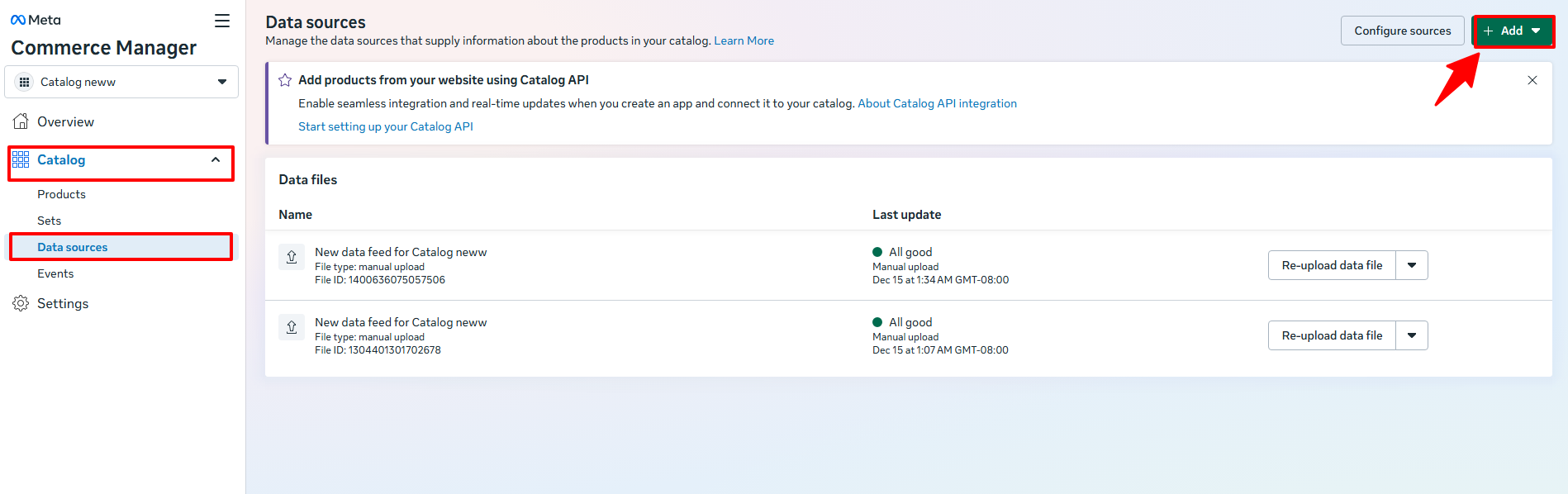Open the green Add dropdown button
The image size is (1568, 494).
[1512, 31]
